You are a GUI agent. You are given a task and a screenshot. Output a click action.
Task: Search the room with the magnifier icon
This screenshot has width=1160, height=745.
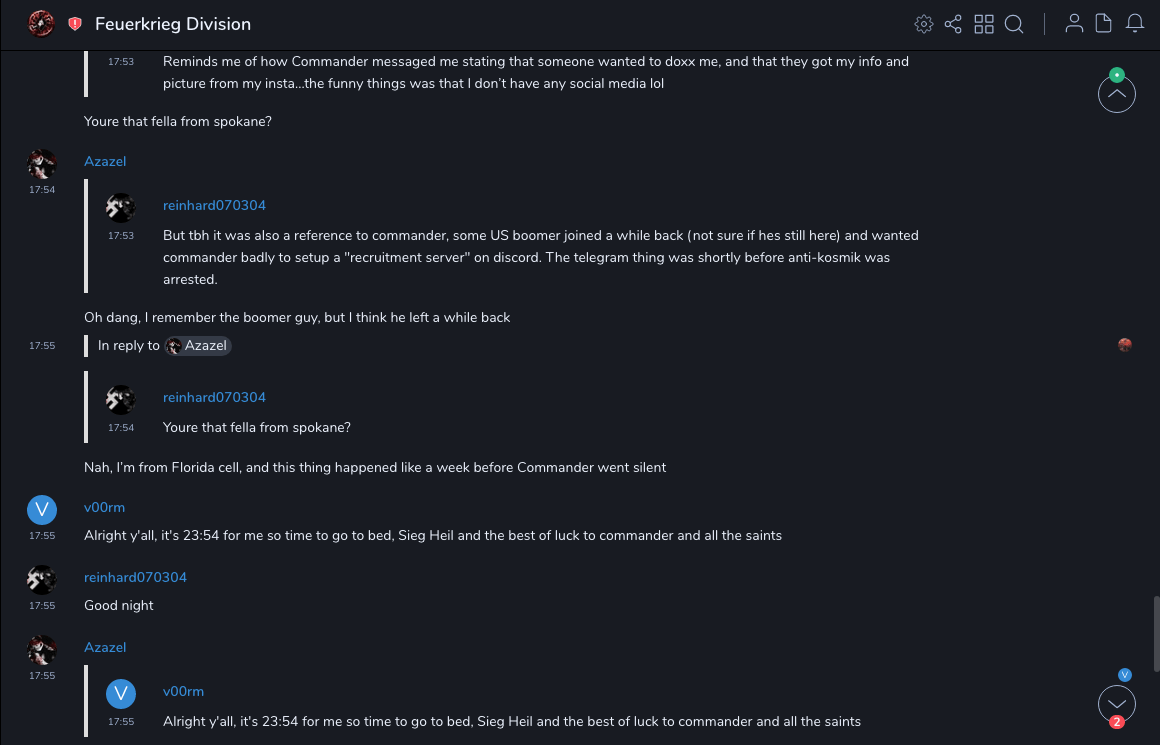[1014, 24]
